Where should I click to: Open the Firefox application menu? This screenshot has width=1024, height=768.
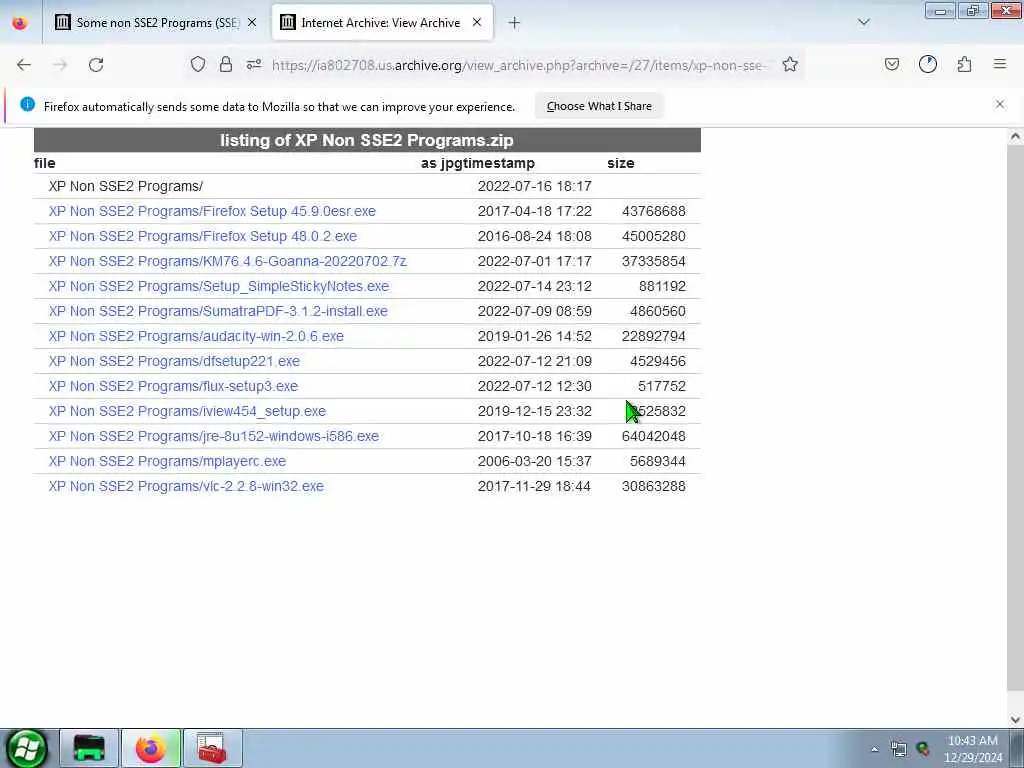(x=1000, y=64)
